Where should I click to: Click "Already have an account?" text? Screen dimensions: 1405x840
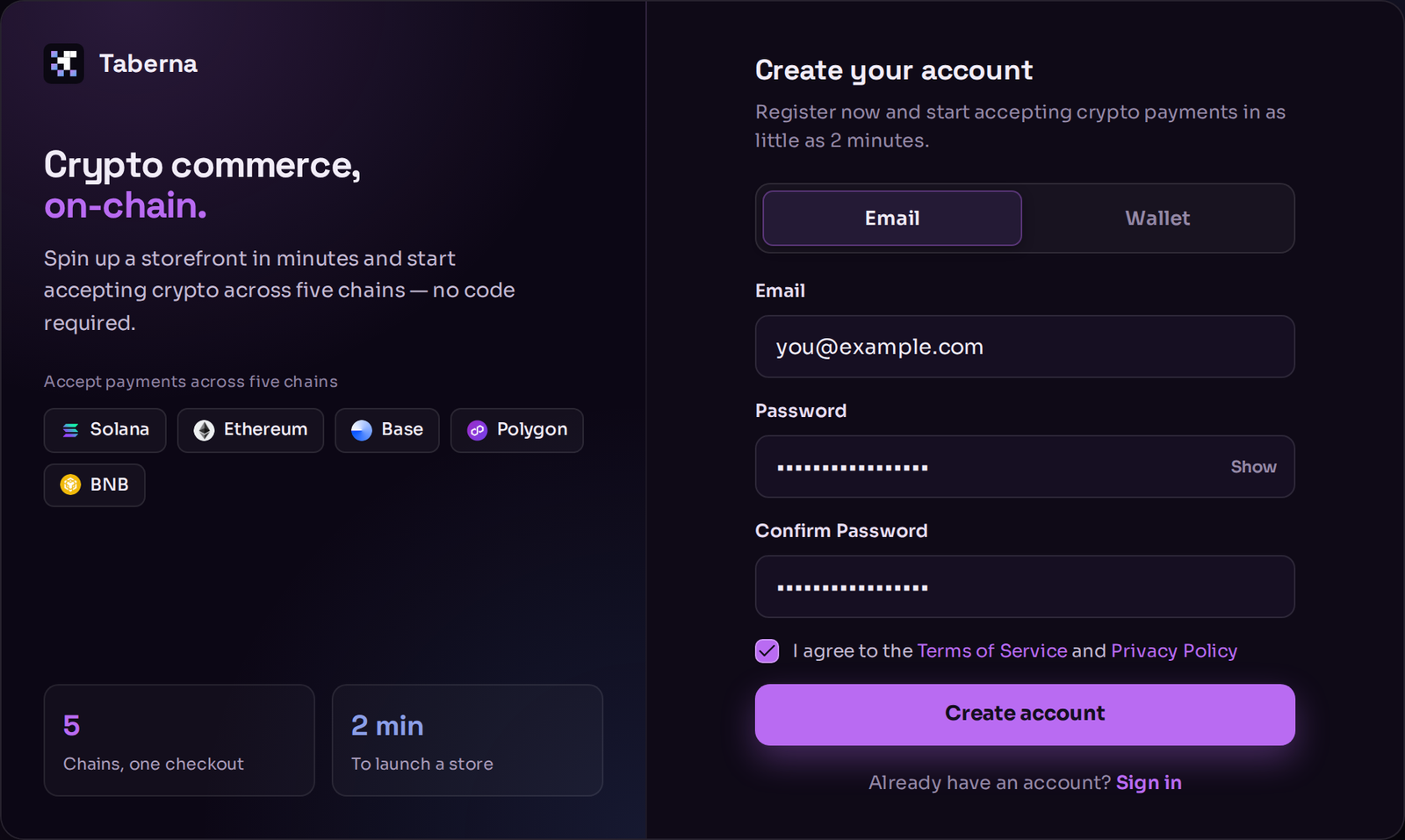coord(990,782)
